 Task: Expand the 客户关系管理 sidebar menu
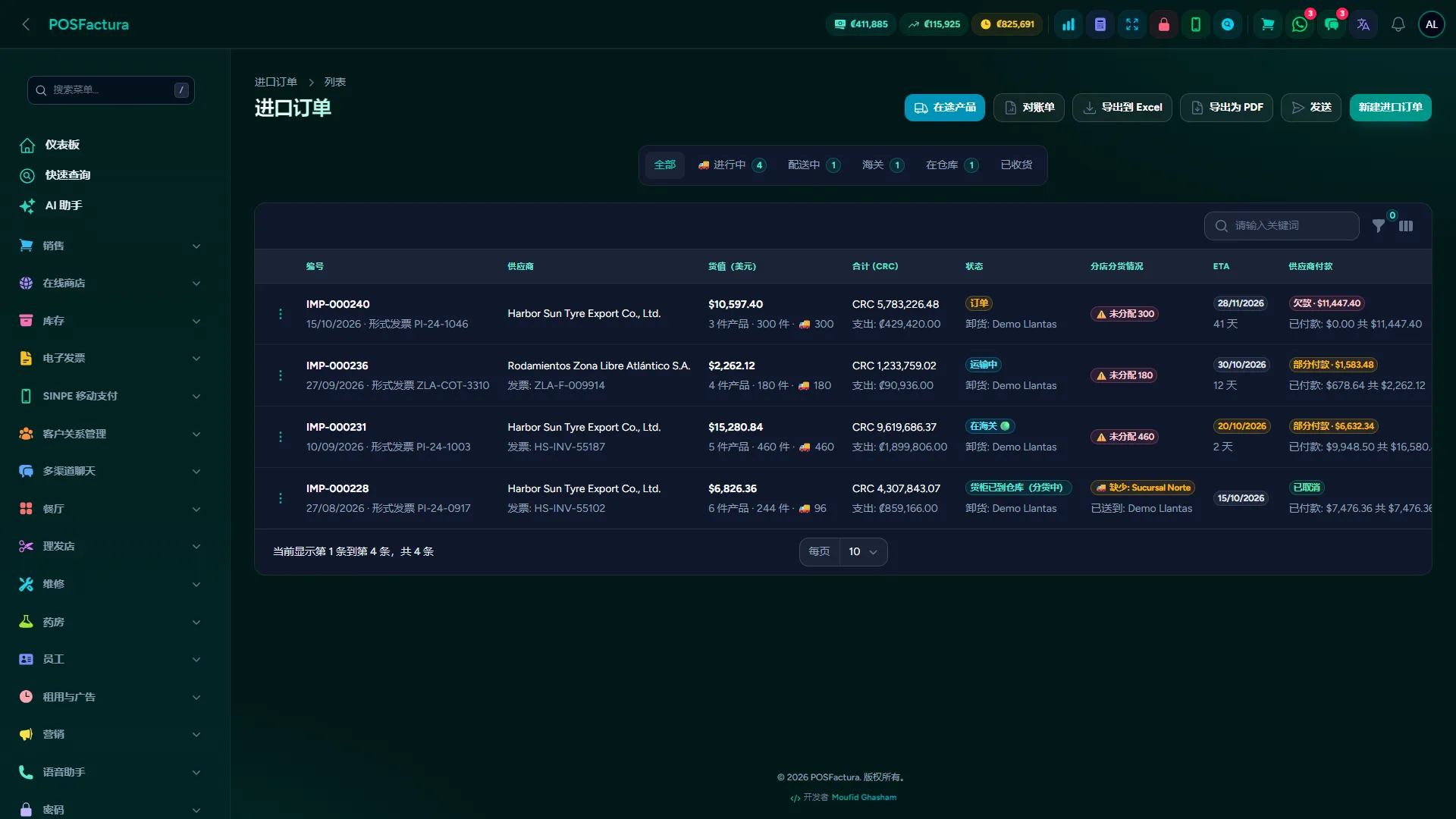click(111, 434)
